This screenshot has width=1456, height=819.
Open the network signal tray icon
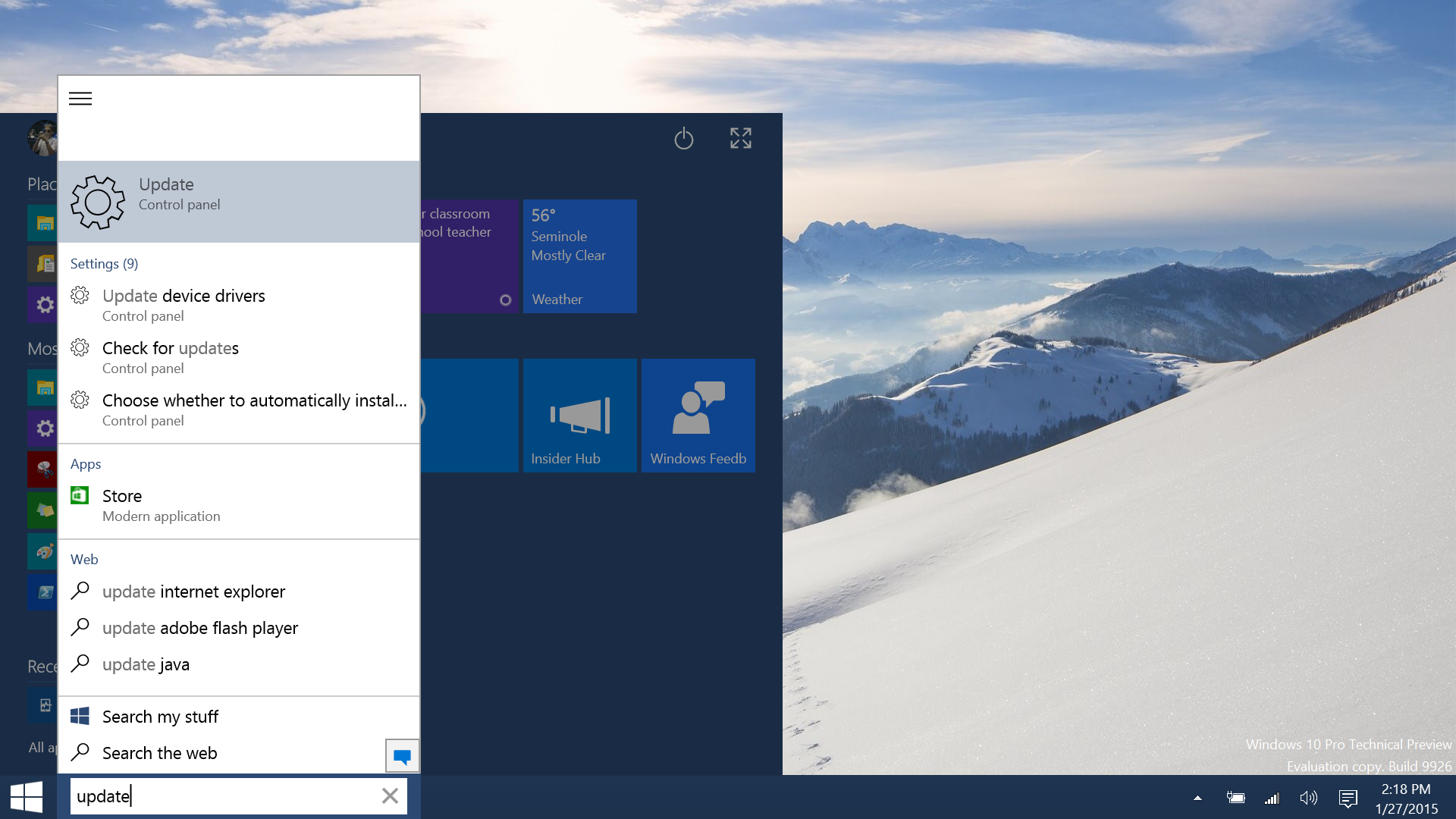(x=1272, y=798)
